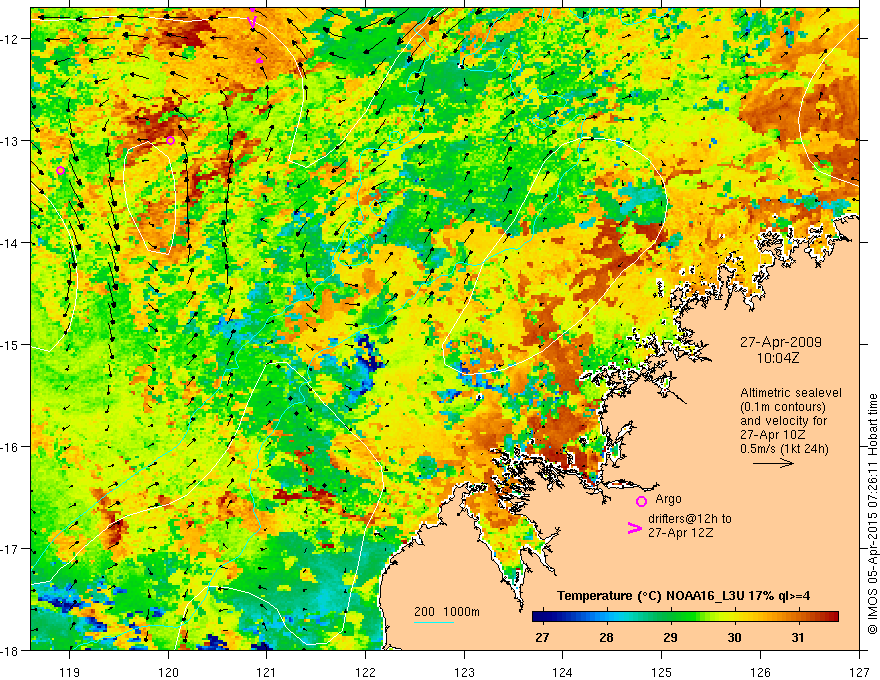
Task: Click the 'Altimetric sealevel' caption
Action: 791,393
